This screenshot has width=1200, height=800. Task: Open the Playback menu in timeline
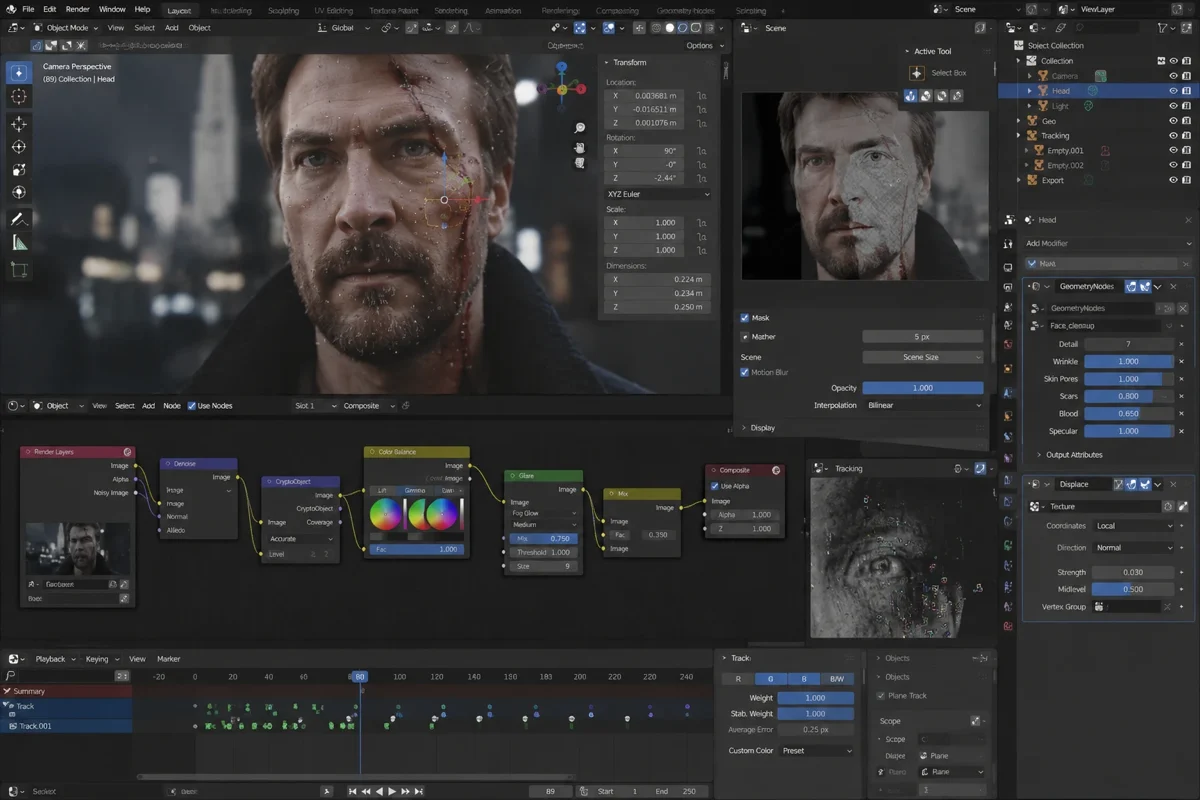(54, 659)
